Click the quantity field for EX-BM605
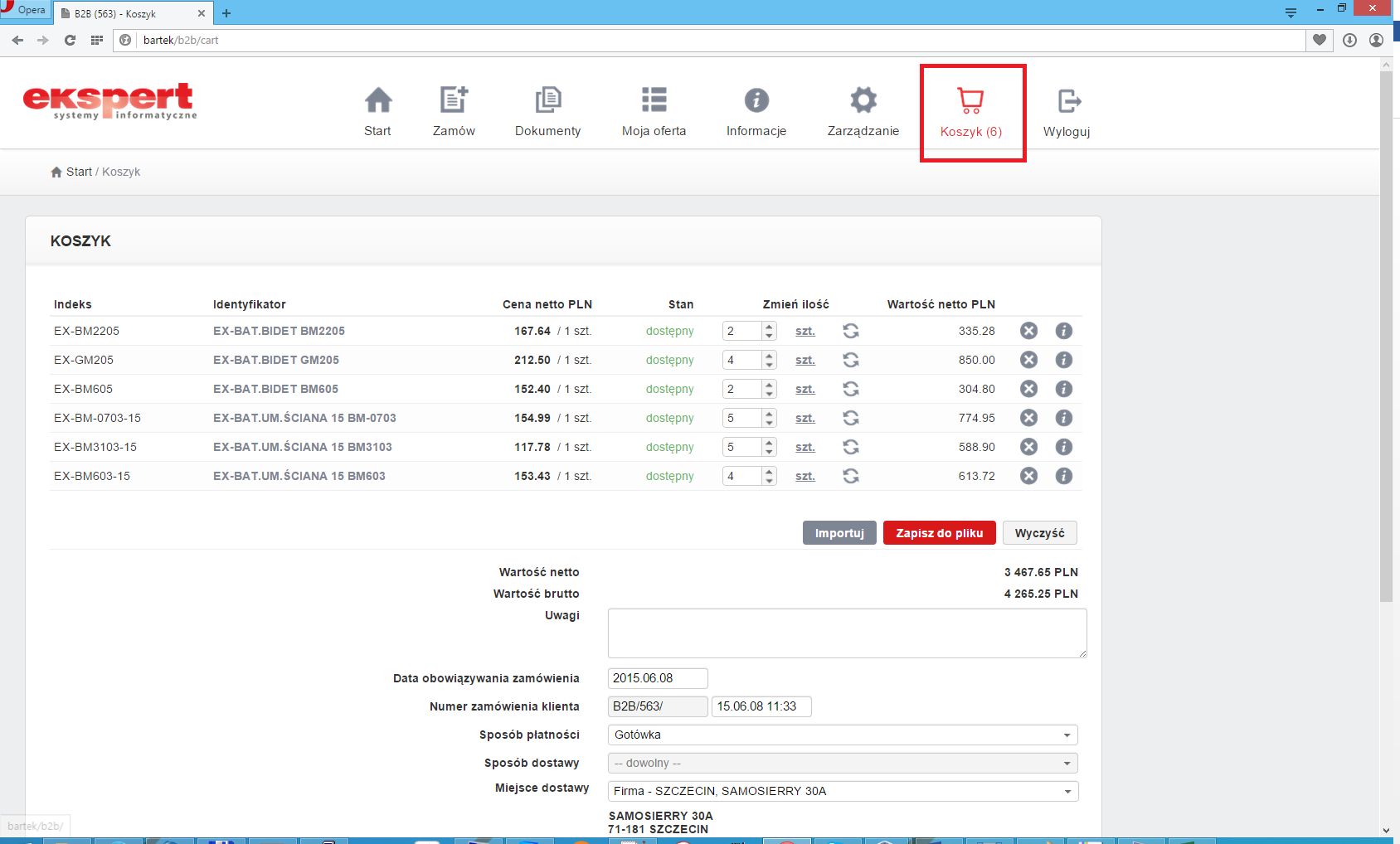 click(x=741, y=389)
